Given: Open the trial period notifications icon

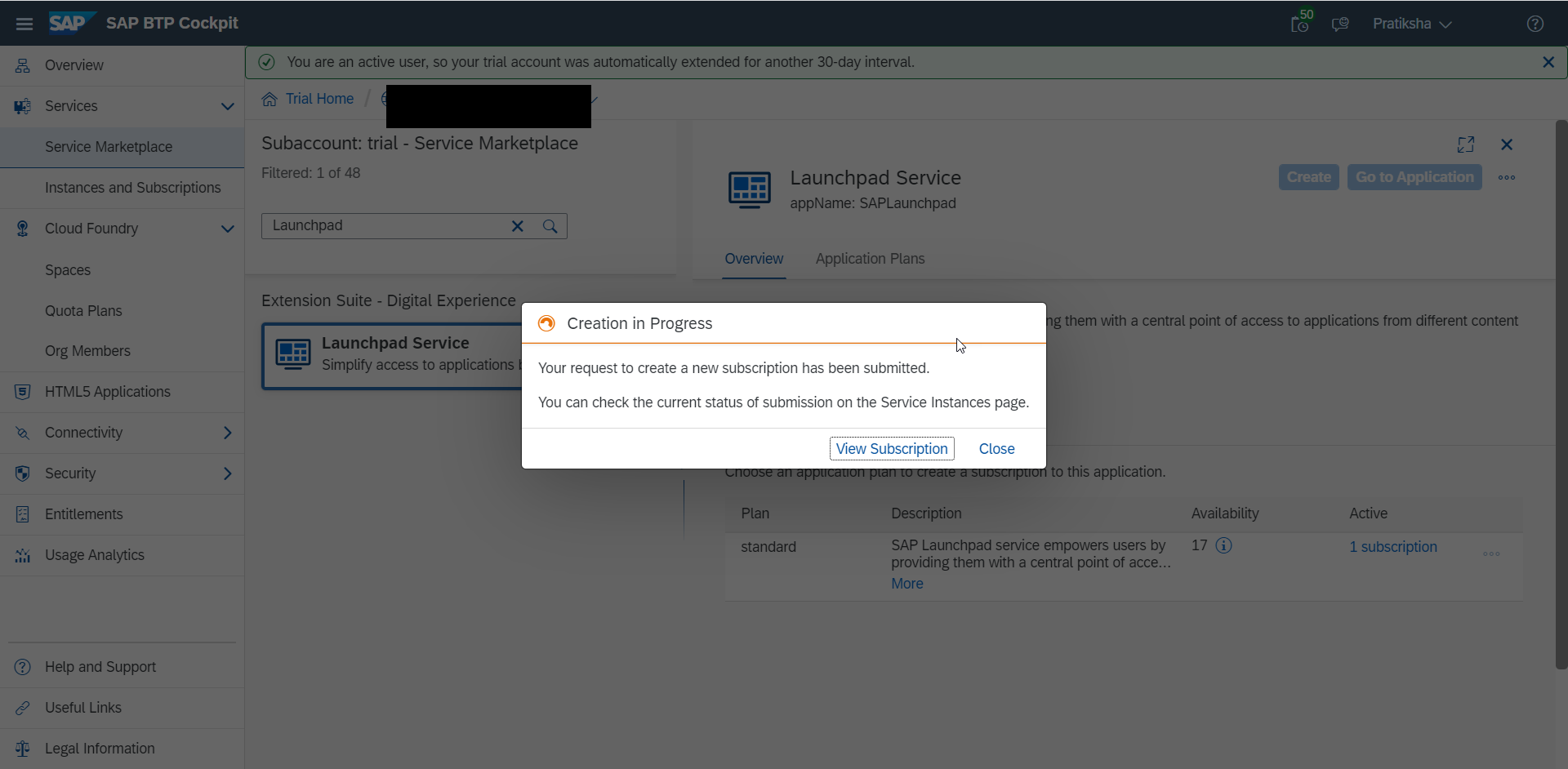Looking at the screenshot, I should [1300, 24].
